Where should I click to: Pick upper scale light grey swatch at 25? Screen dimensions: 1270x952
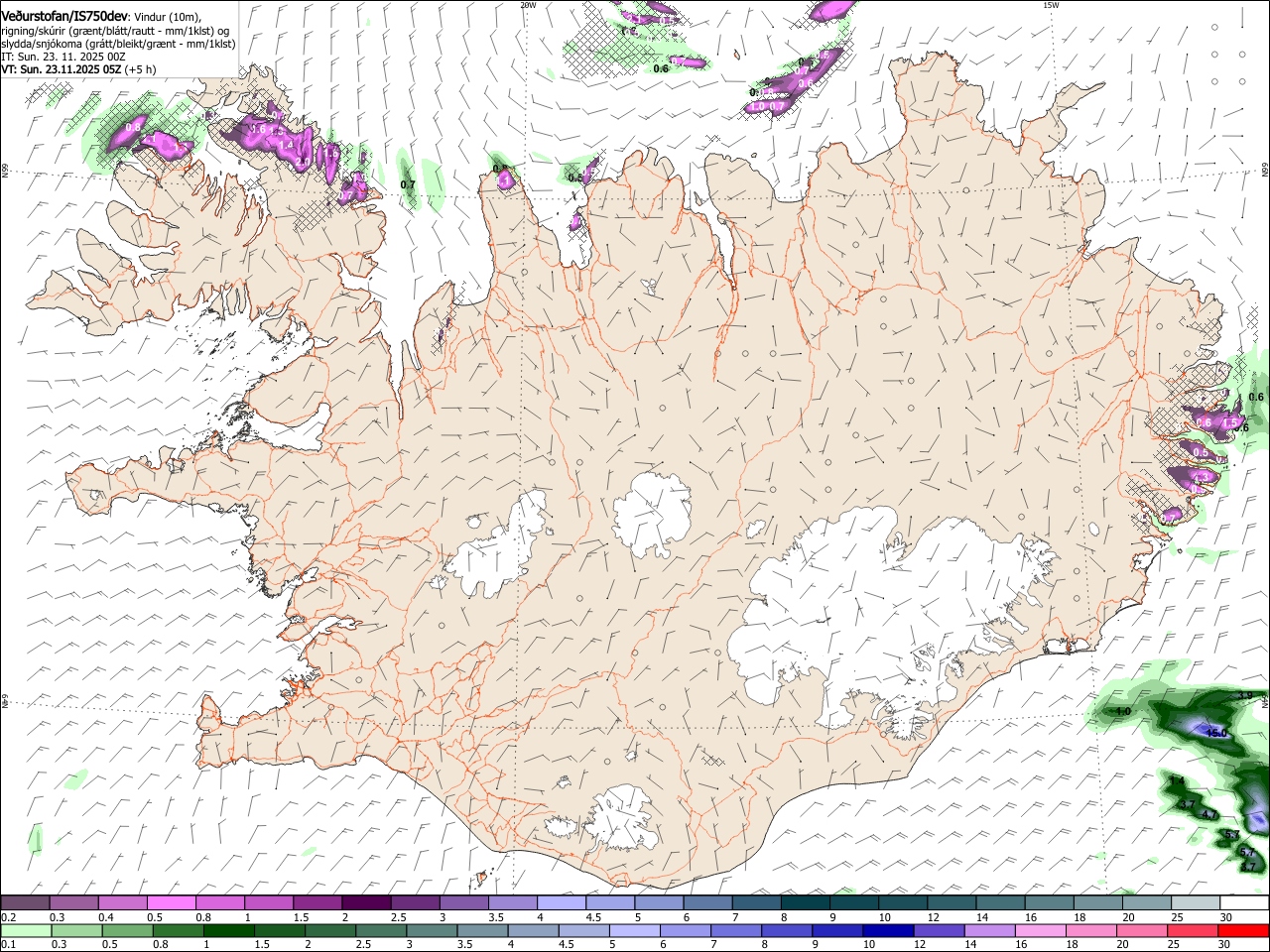(x=1196, y=903)
